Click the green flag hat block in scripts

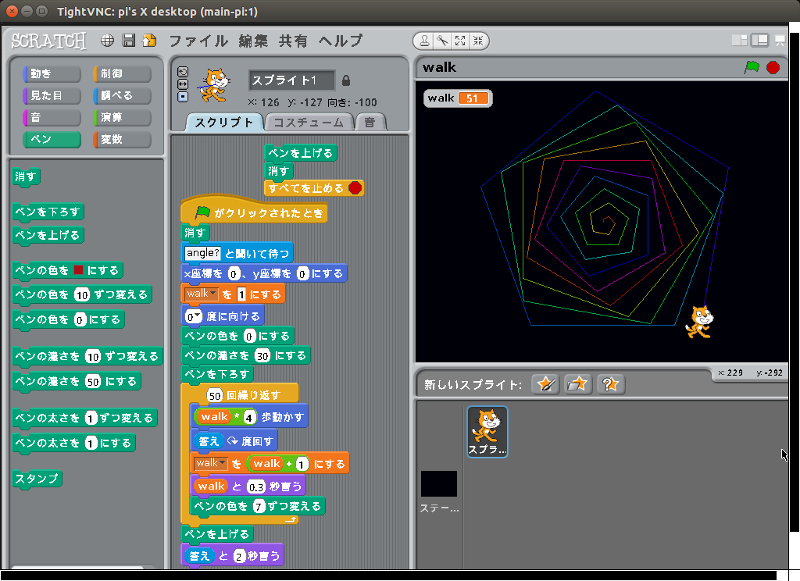click(x=254, y=210)
